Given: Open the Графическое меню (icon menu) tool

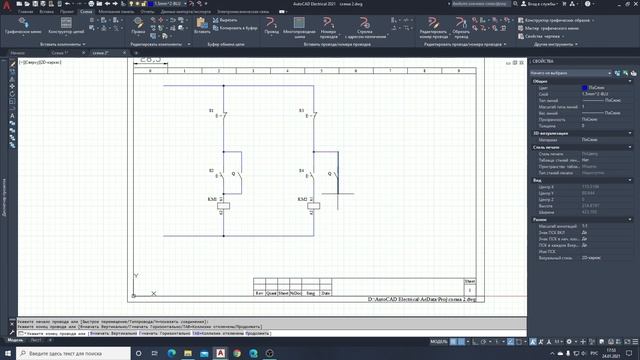Looking at the screenshot, I should tap(23, 26).
